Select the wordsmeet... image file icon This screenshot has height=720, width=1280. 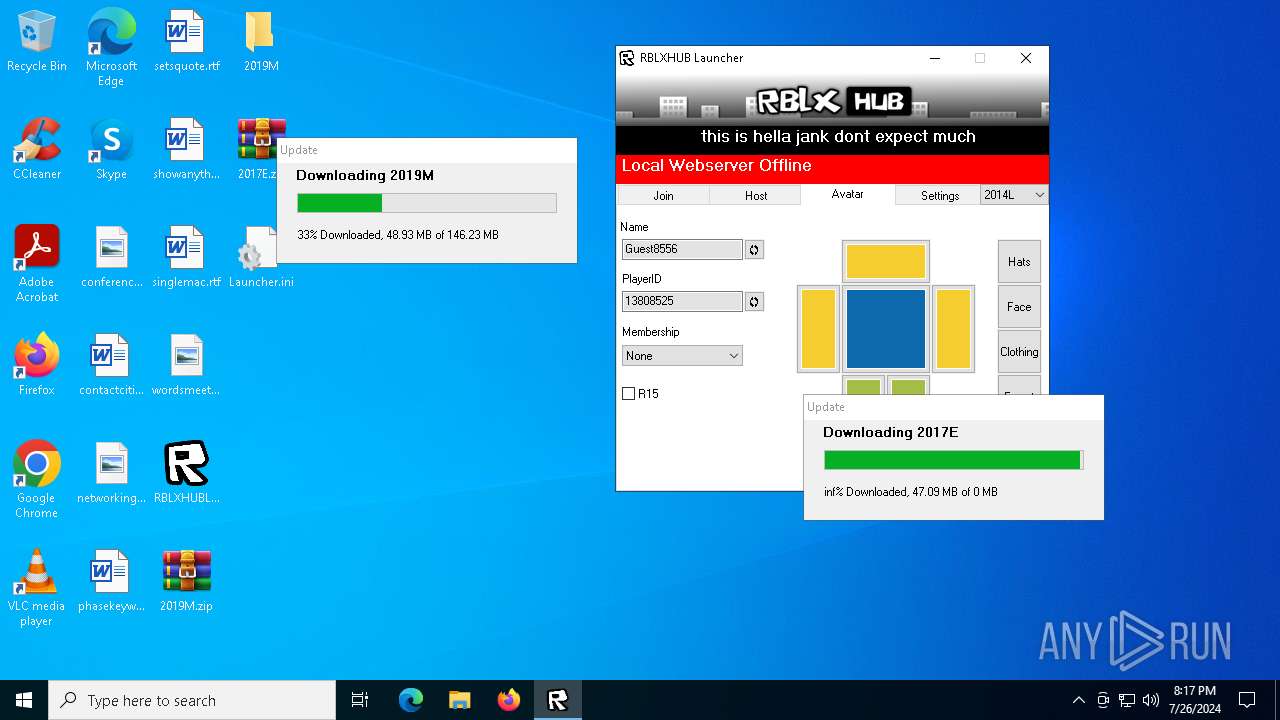click(187, 366)
